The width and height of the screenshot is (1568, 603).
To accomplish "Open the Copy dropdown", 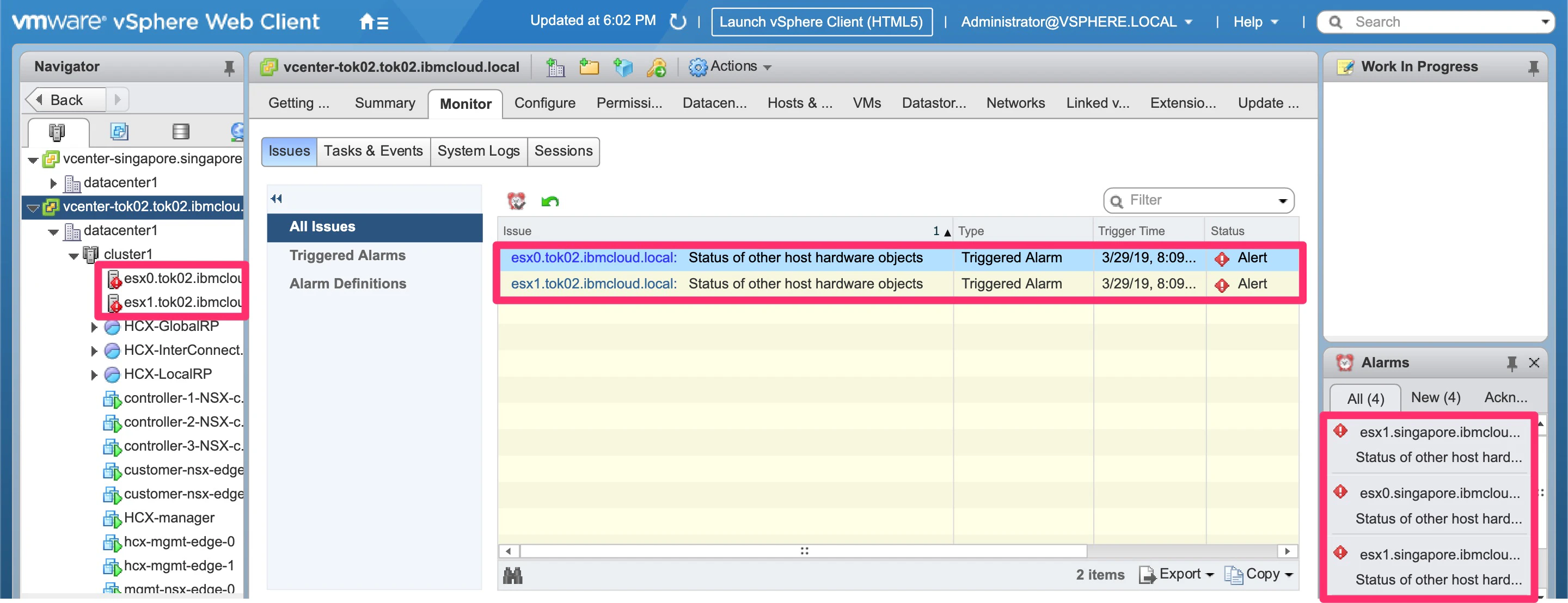I will [x=1258, y=574].
